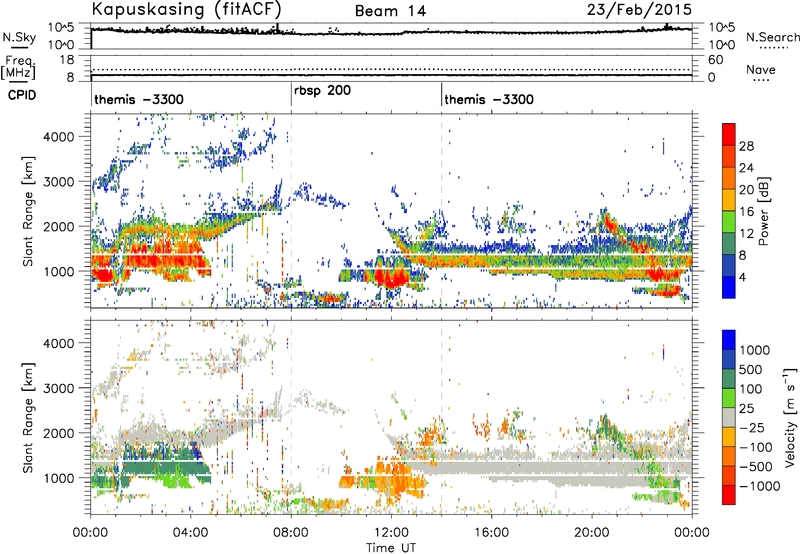Pick gray Velocity colorbar segment between 25 and -25
This screenshot has width=800, height=554.
click(x=729, y=417)
